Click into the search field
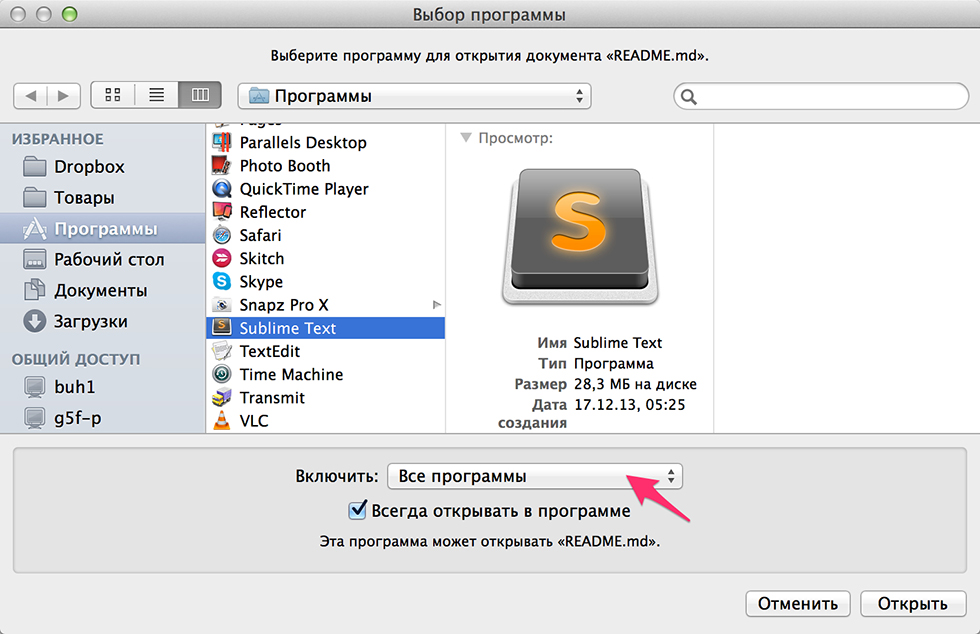 point(821,96)
